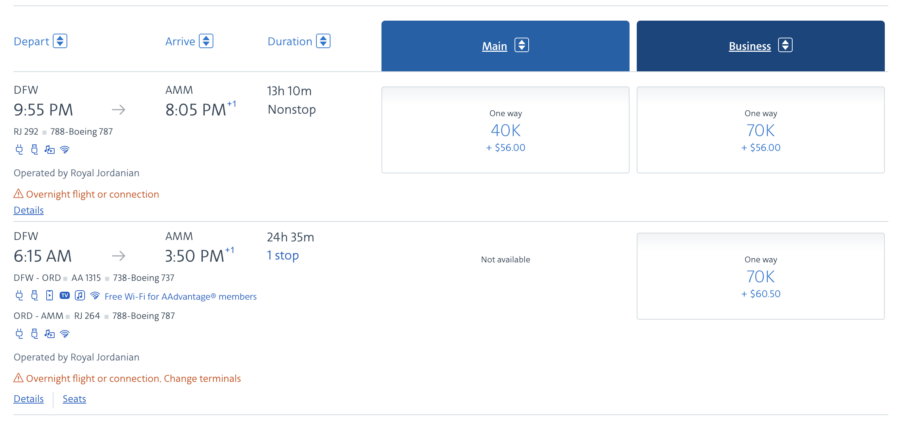Sort by Main fare using its arrows
Image resolution: width=900 pixels, height=422 pixels.
pos(521,45)
